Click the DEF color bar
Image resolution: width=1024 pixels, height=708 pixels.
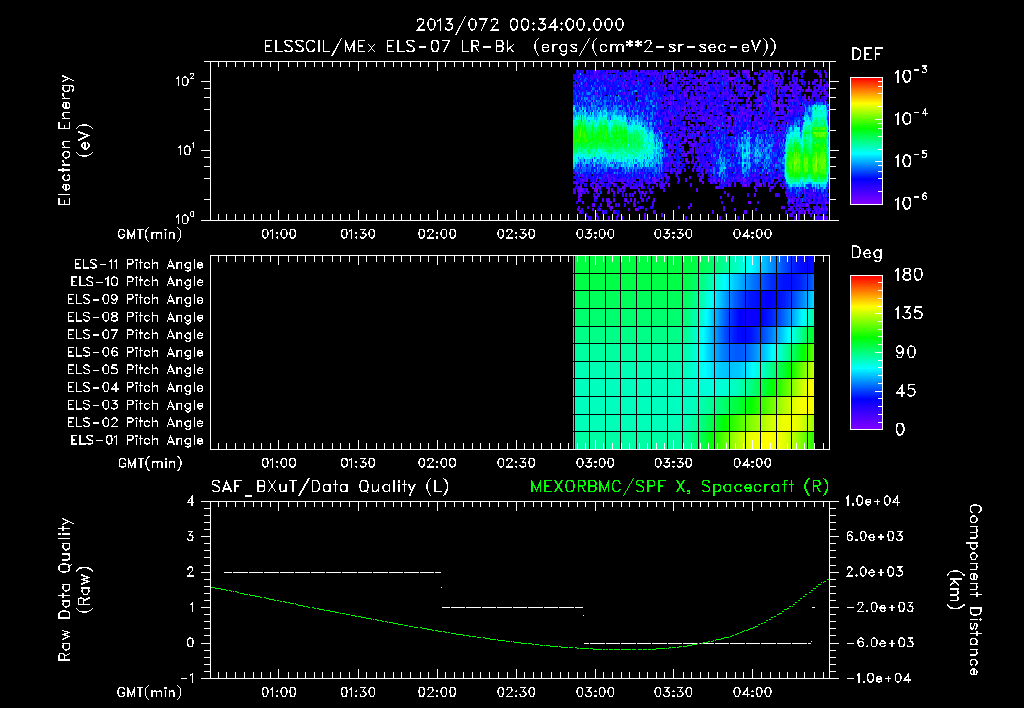pyautogui.click(x=867, y=141)
